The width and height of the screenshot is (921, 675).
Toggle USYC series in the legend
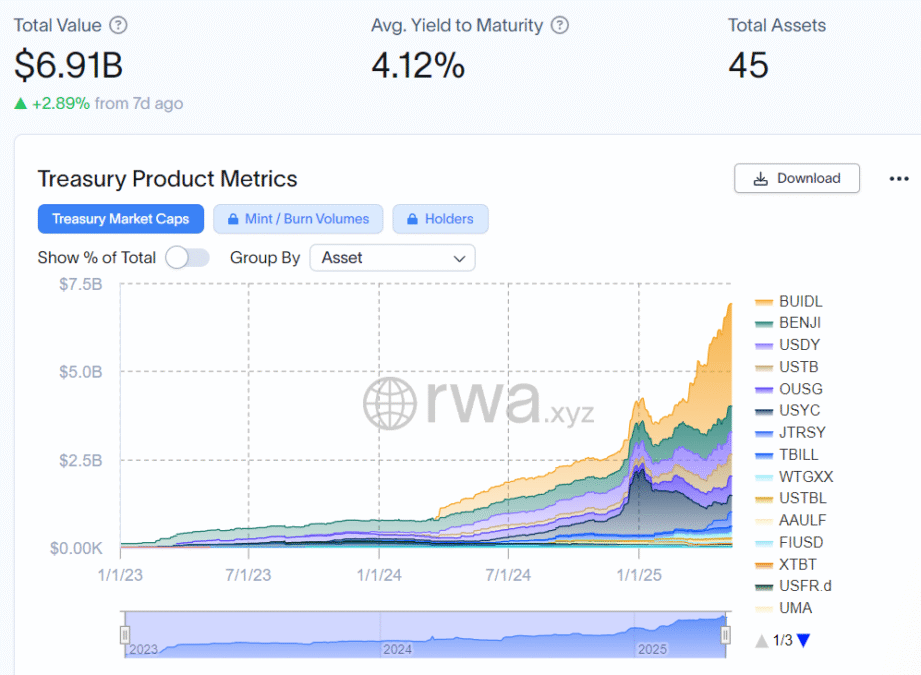[788, 410]
